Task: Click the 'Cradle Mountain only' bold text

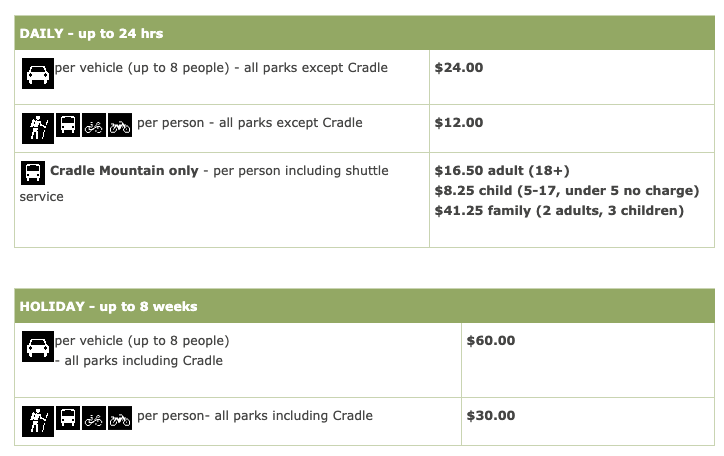Action: [x=124, y=170]
